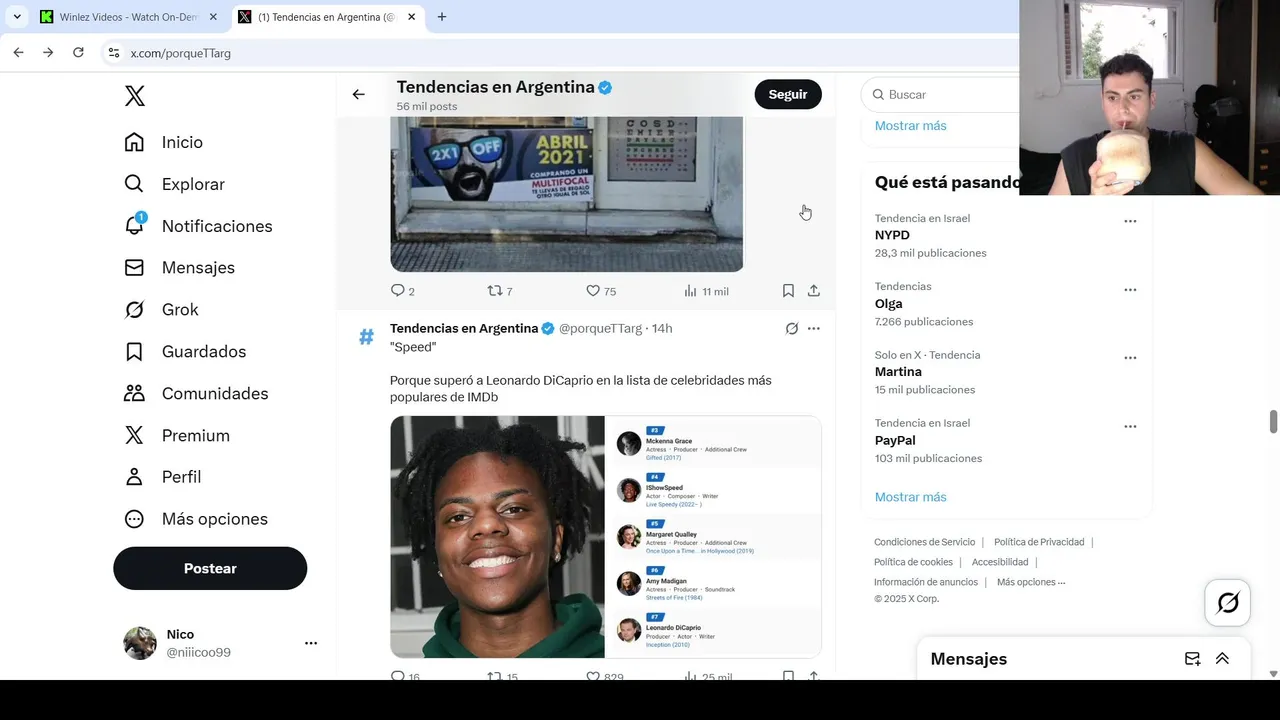Viewport: 1280px width, 720px height.
Task: Click Mostrar más above Qué está pasando
Action: (910, 126)
